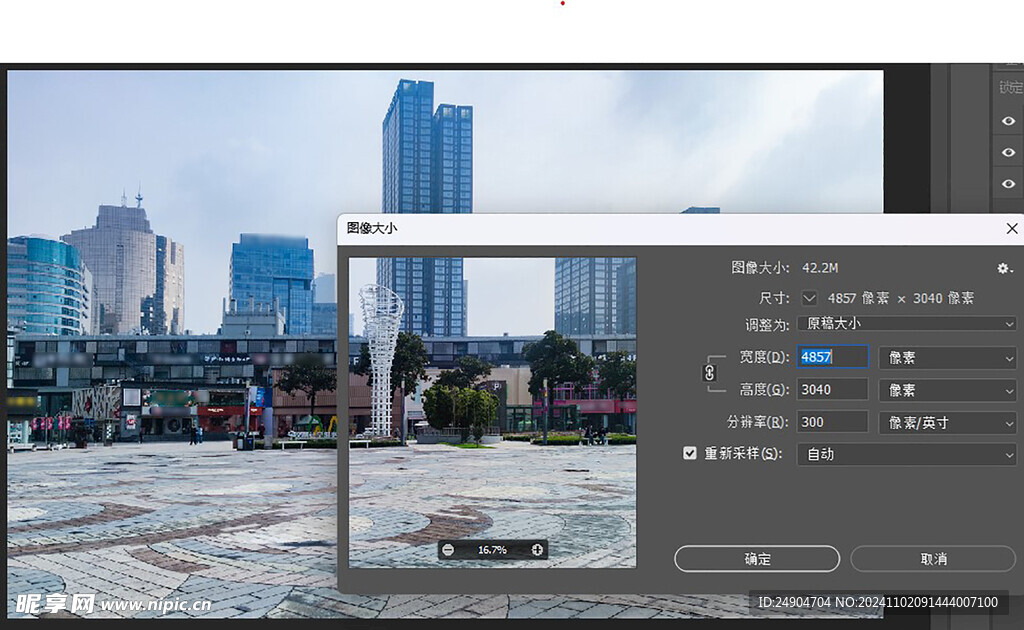This screenshot has width=1024, height=630.
Task: Zoom in the preview with the plus button
Action: tap(537, 550)
